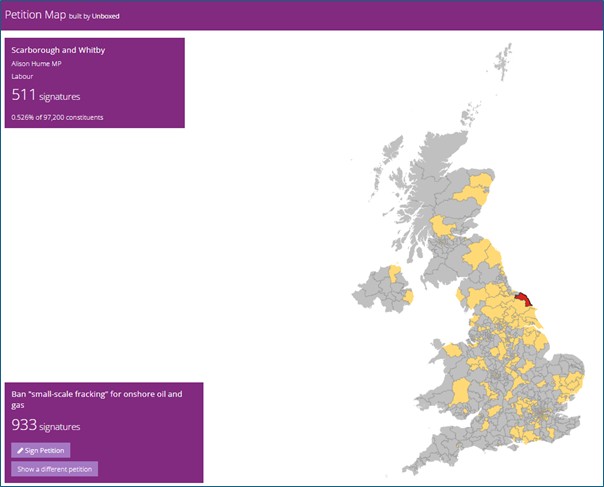The height and width of the screenshot is (487, 604).
Task: Click the Shetland Islands on the map
Action: [512, 60]
